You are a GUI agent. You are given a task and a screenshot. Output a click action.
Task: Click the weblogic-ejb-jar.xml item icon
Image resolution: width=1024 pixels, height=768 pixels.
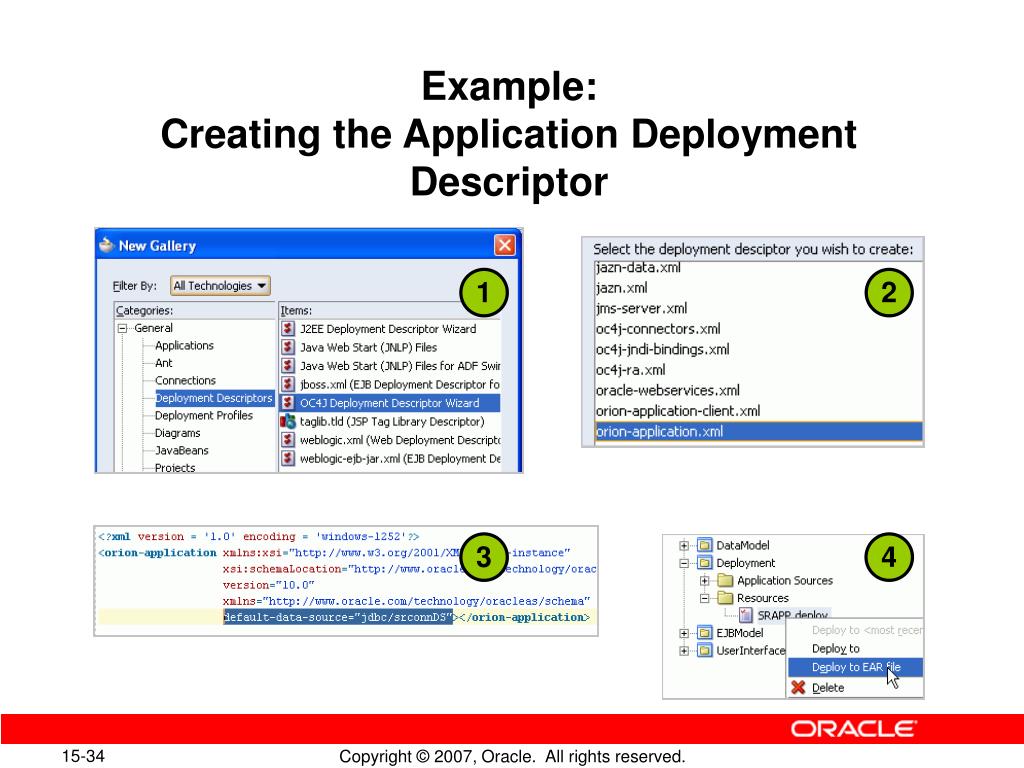[286, 455]
